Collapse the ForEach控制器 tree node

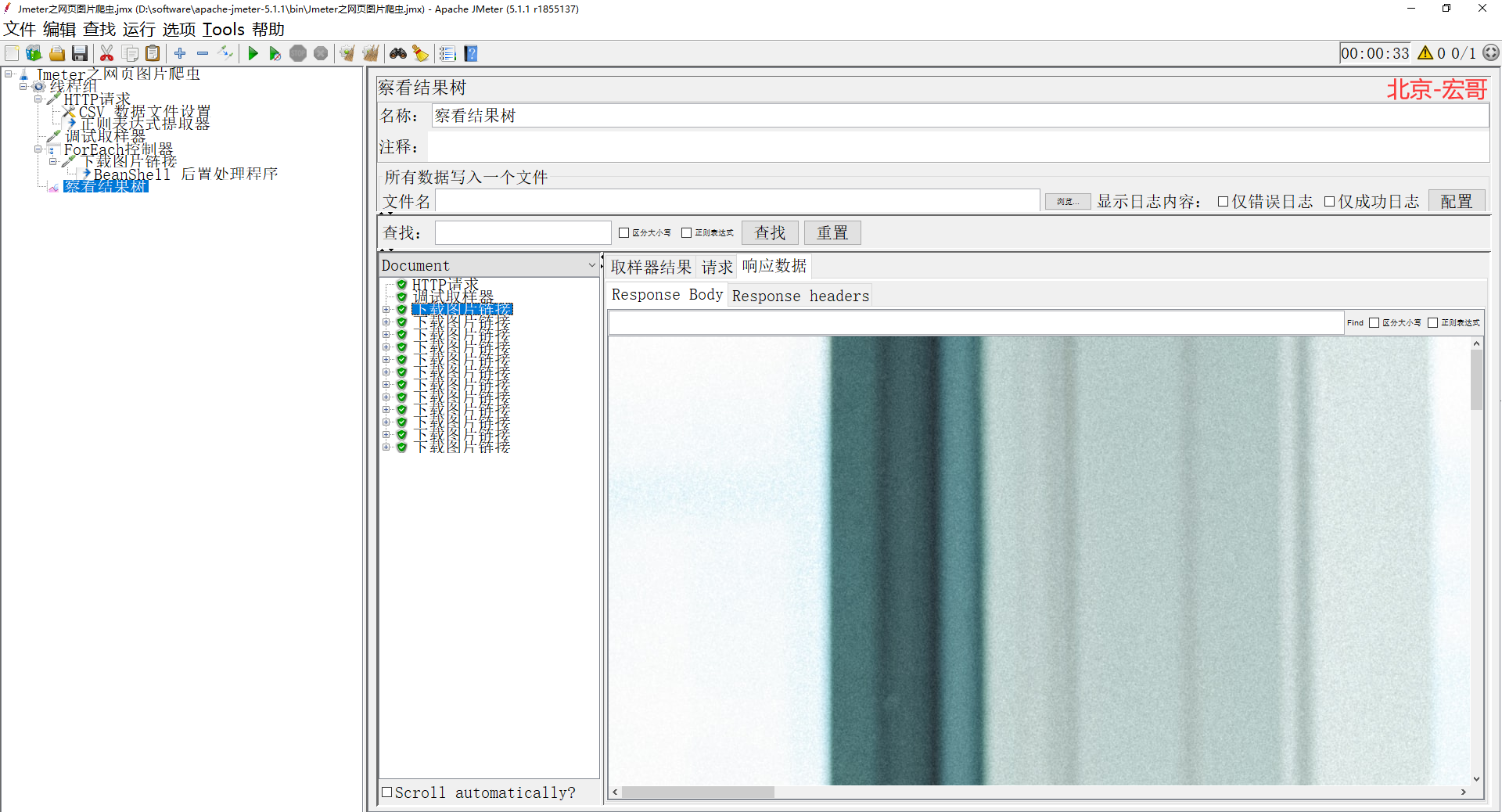click(x=38, y=149)
